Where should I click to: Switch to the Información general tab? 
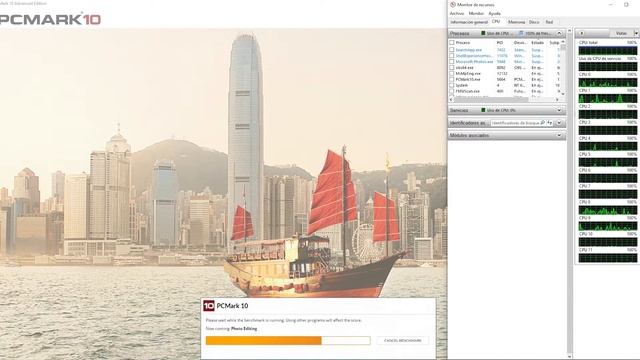pos(469,22)
